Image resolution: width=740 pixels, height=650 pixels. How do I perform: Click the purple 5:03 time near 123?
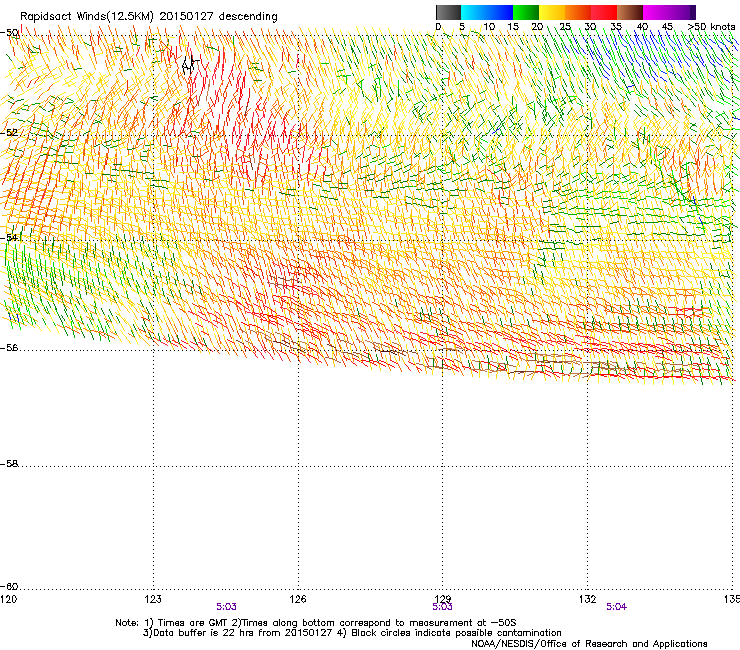point(227,607)
